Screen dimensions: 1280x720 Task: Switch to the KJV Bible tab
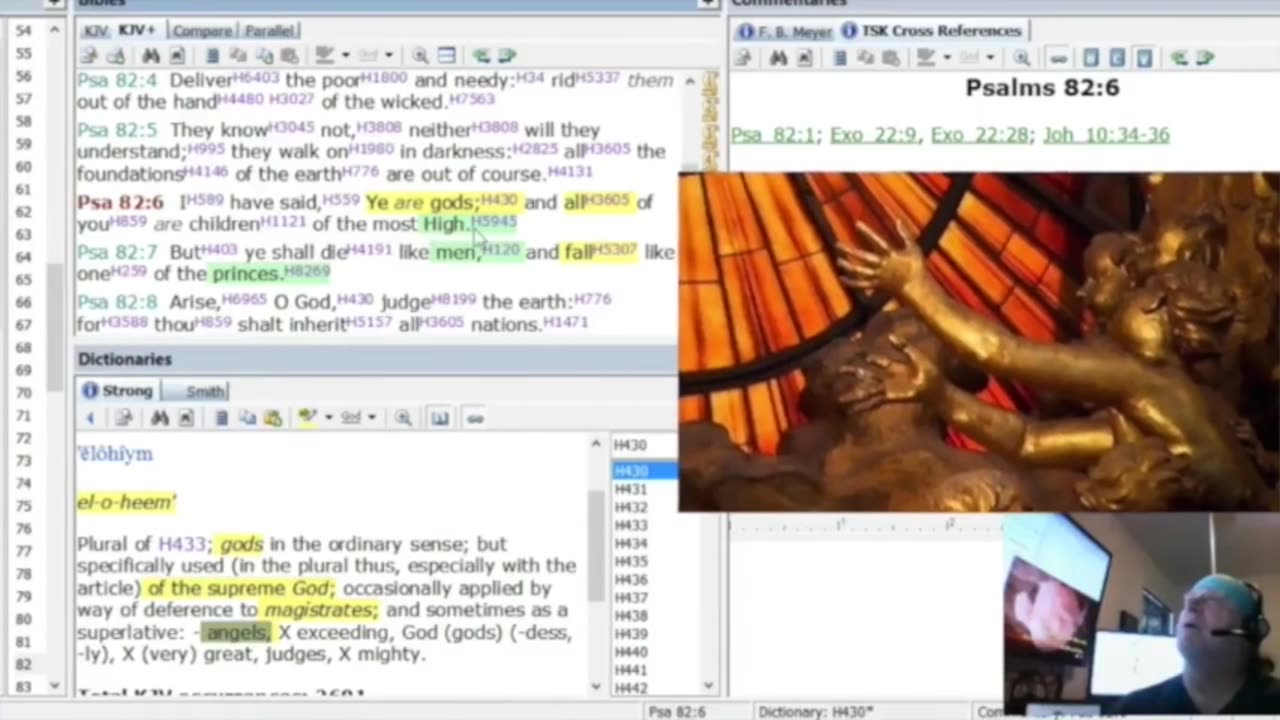pyautogui.click(x=96, y=31)
